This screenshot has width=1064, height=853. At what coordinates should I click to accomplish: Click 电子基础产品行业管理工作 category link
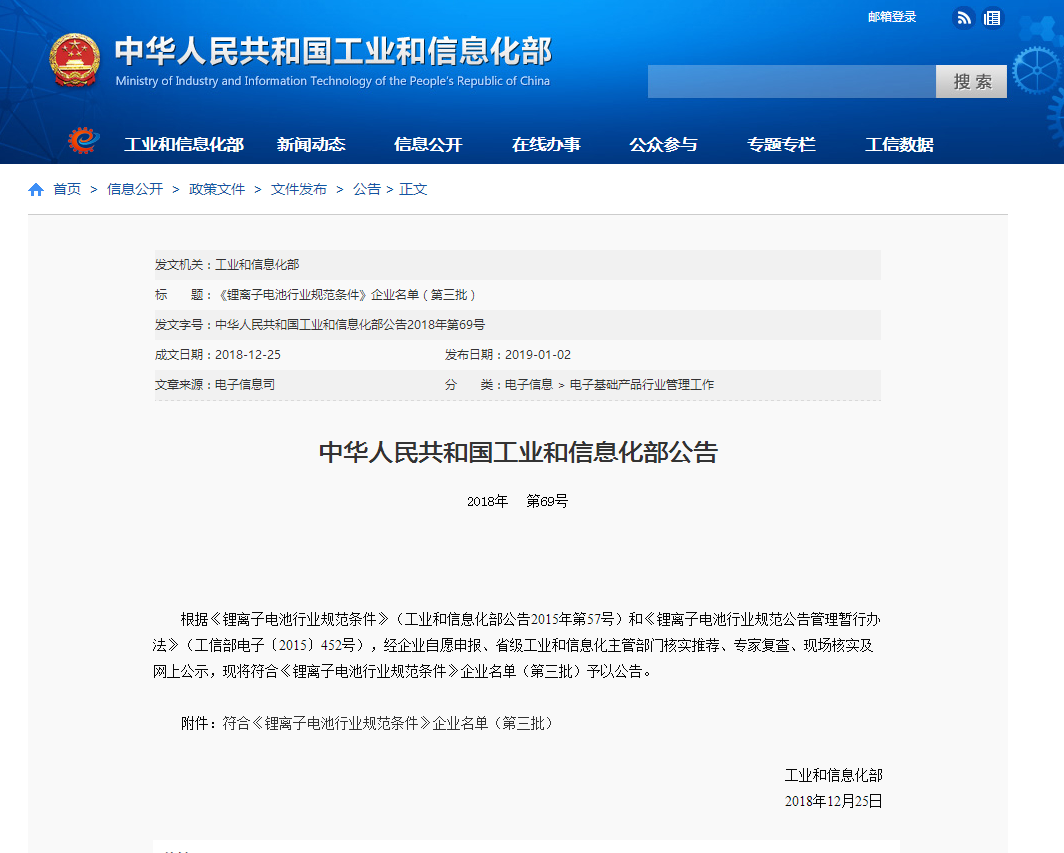[x=641, y=384]
